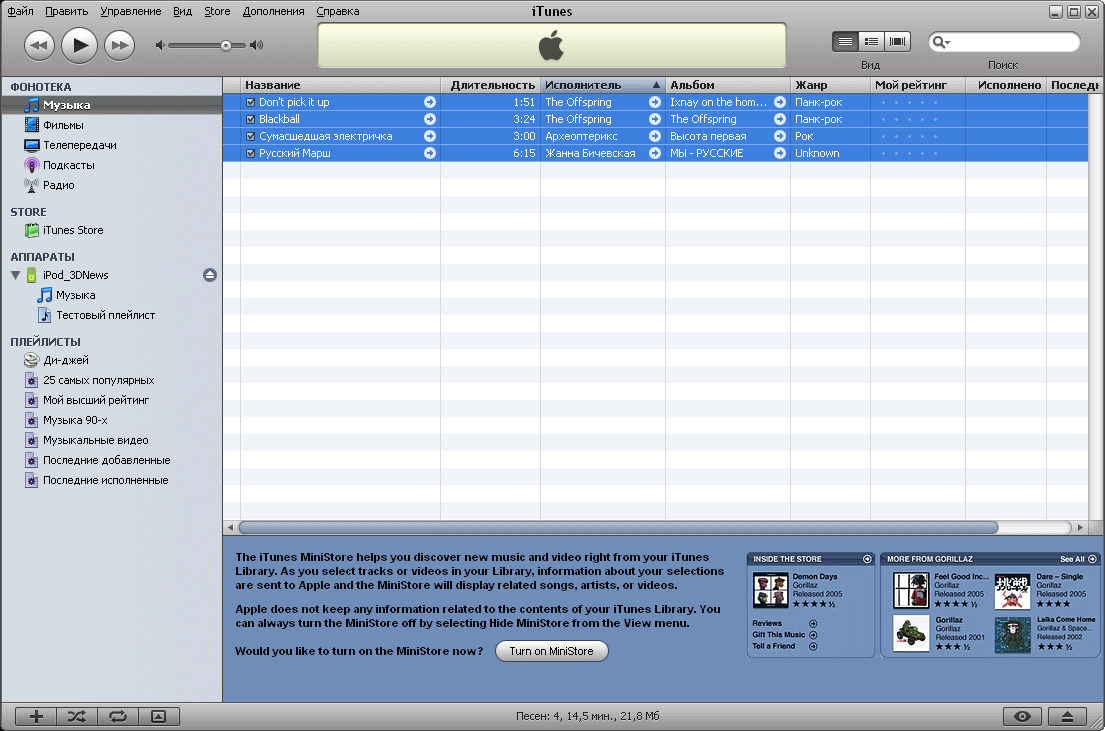Set rating dots for the Blackball track
The image size is (1105, 731).
point(909,120)
